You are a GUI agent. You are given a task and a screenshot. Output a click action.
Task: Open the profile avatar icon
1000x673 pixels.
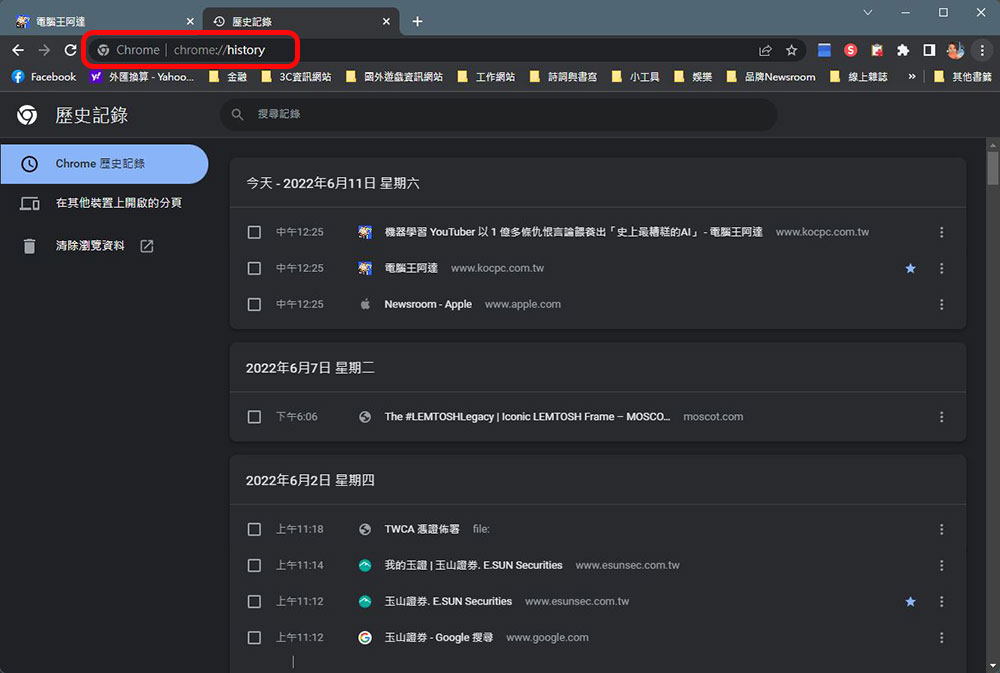(x=955, y=50)
